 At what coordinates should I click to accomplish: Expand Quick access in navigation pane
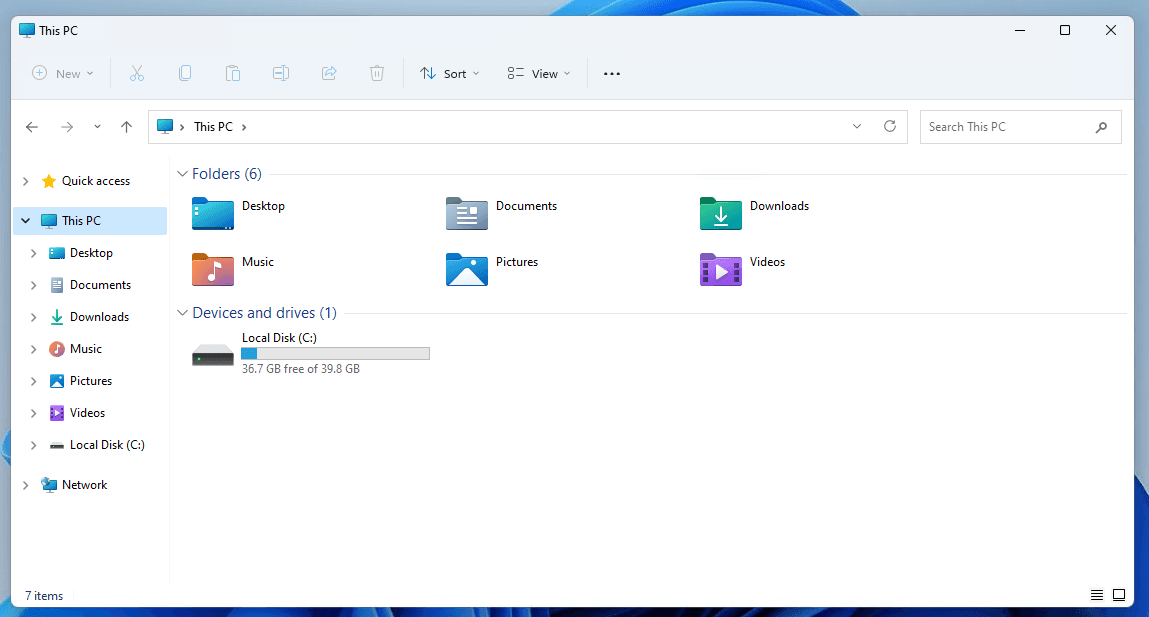(26, 181)
